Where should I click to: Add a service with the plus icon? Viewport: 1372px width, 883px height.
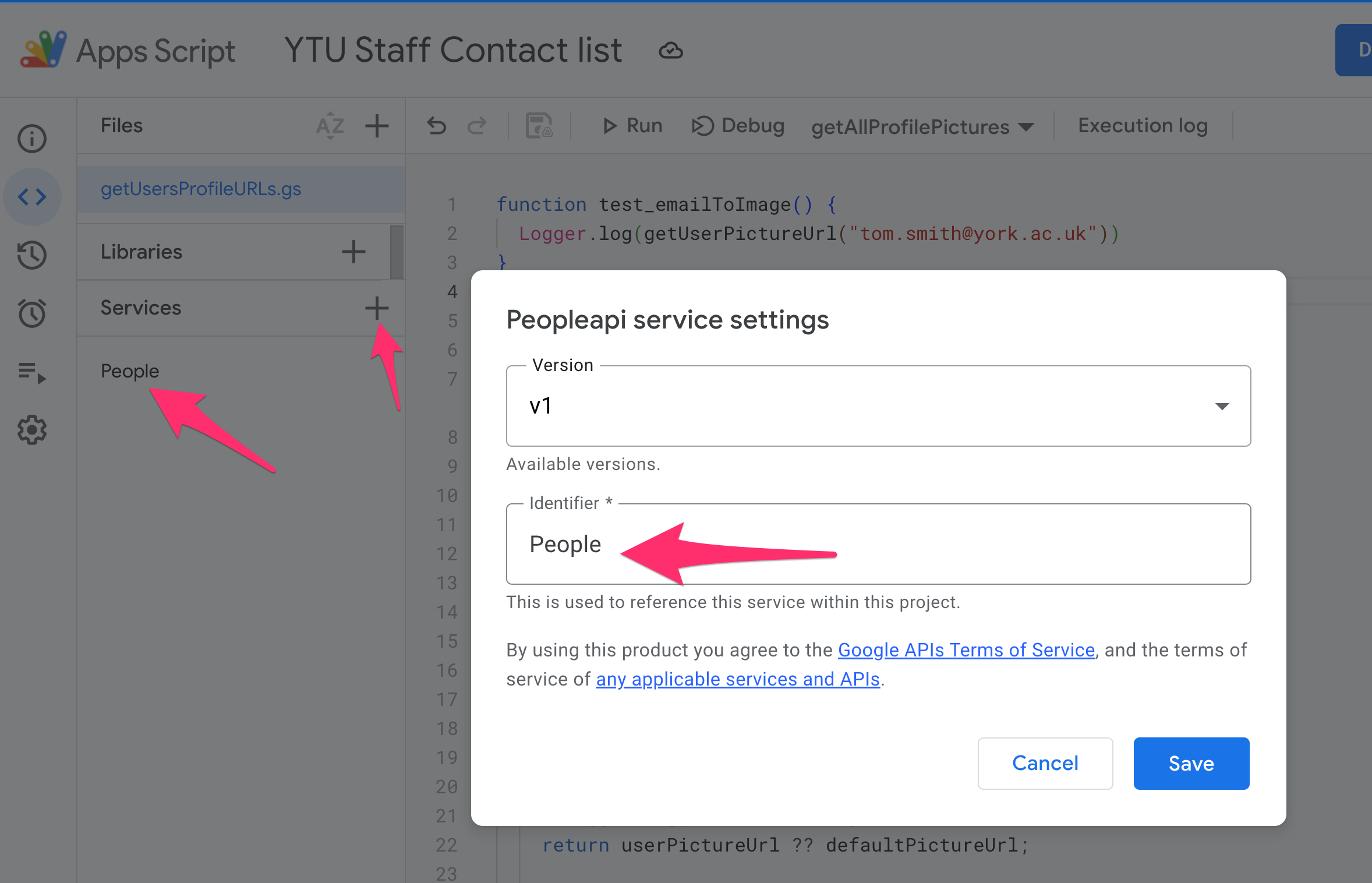click(377, 308)
